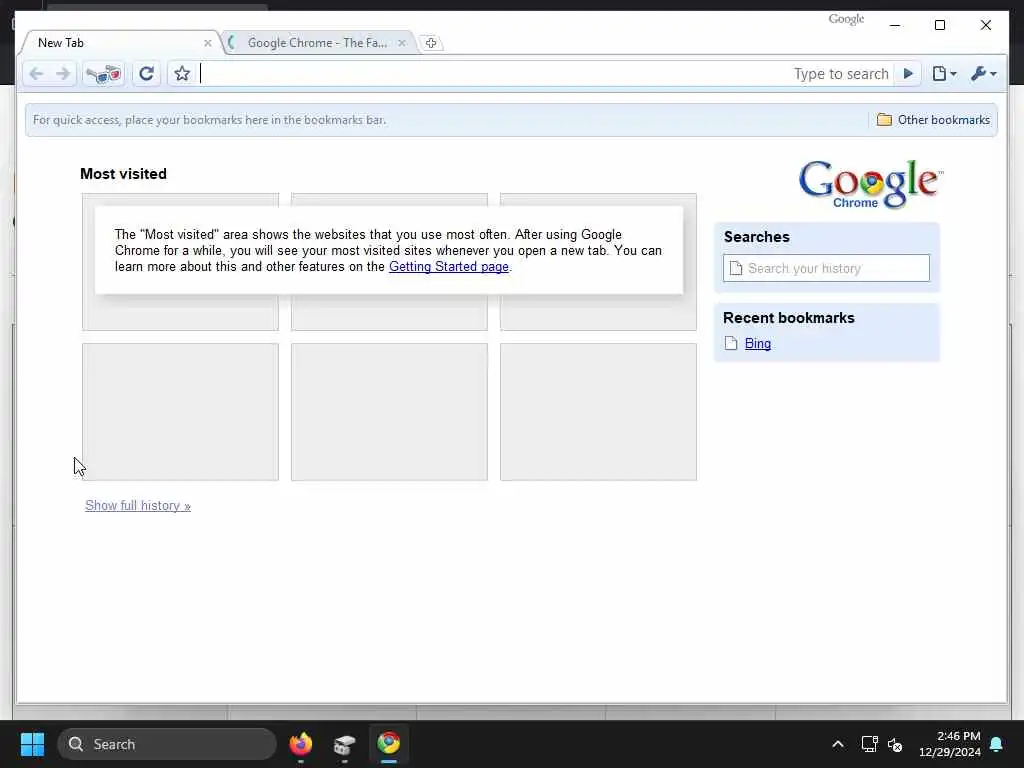Viewport: 1024px width, 768px height.
Task: Open a new tab with plus button
Action: [430, 43]
